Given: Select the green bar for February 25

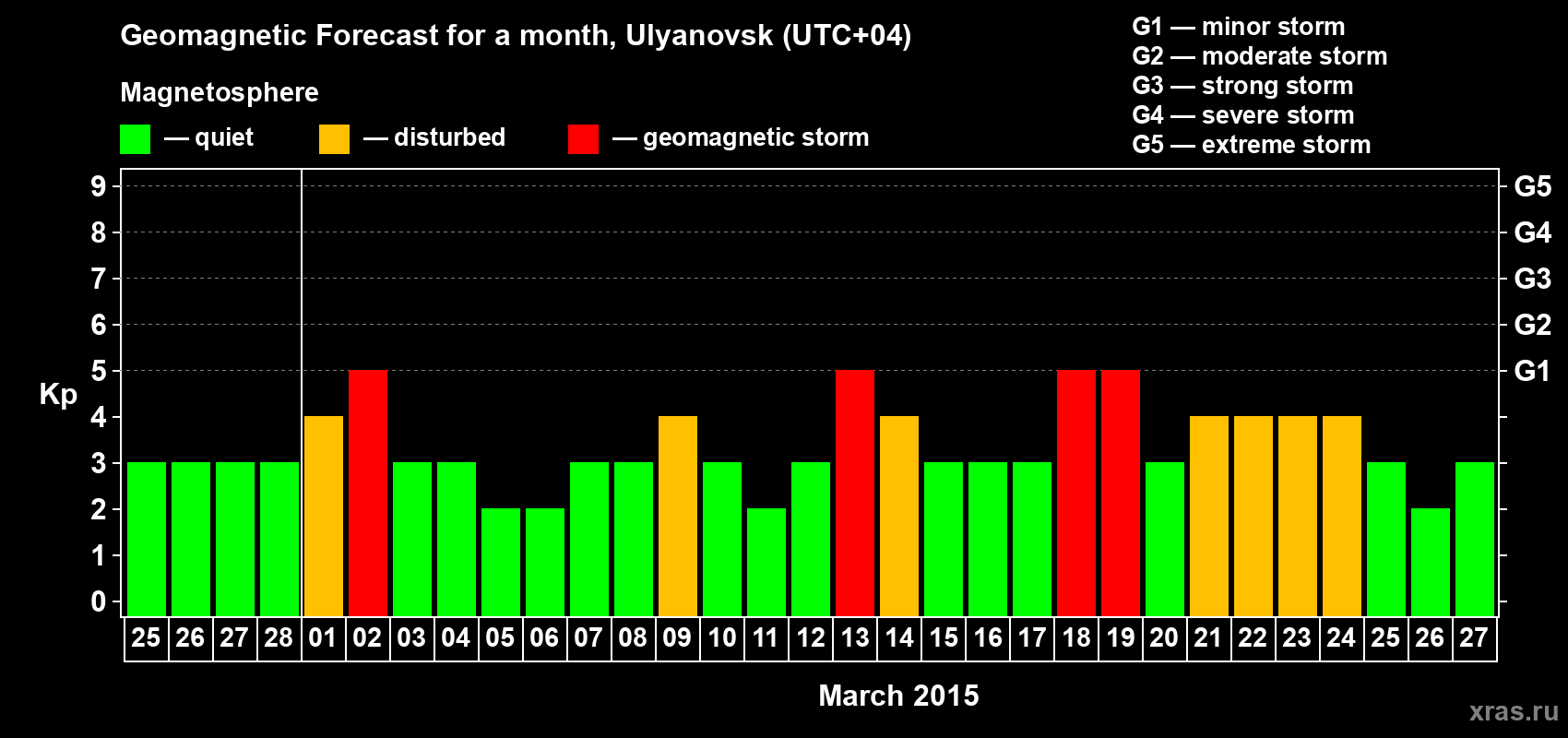Looking at the screenshot, I should coord(147,540).
